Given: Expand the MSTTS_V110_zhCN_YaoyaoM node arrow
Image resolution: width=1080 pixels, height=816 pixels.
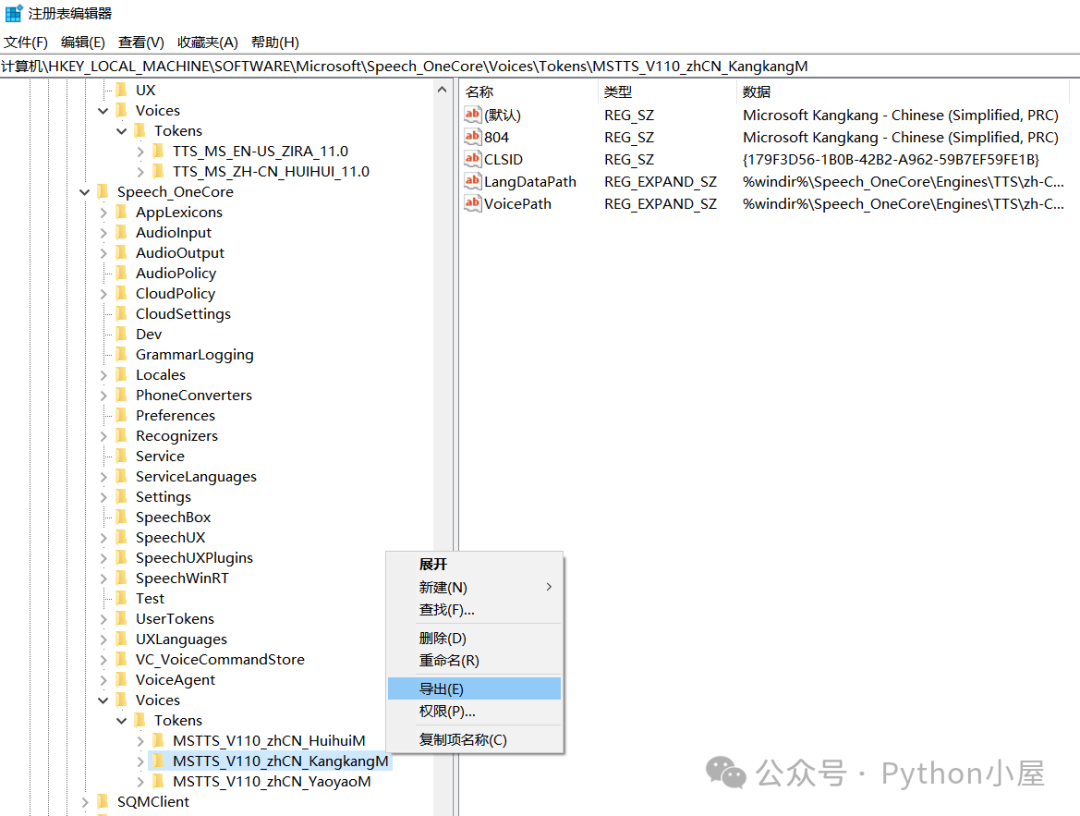Looking at the screenshot, I should click(141, 782).
